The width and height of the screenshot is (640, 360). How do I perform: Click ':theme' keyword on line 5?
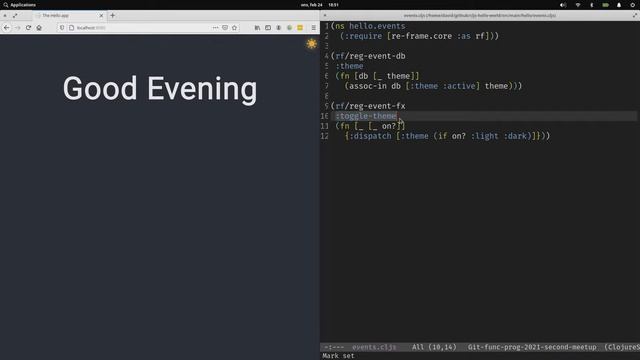tap(349, 66)
